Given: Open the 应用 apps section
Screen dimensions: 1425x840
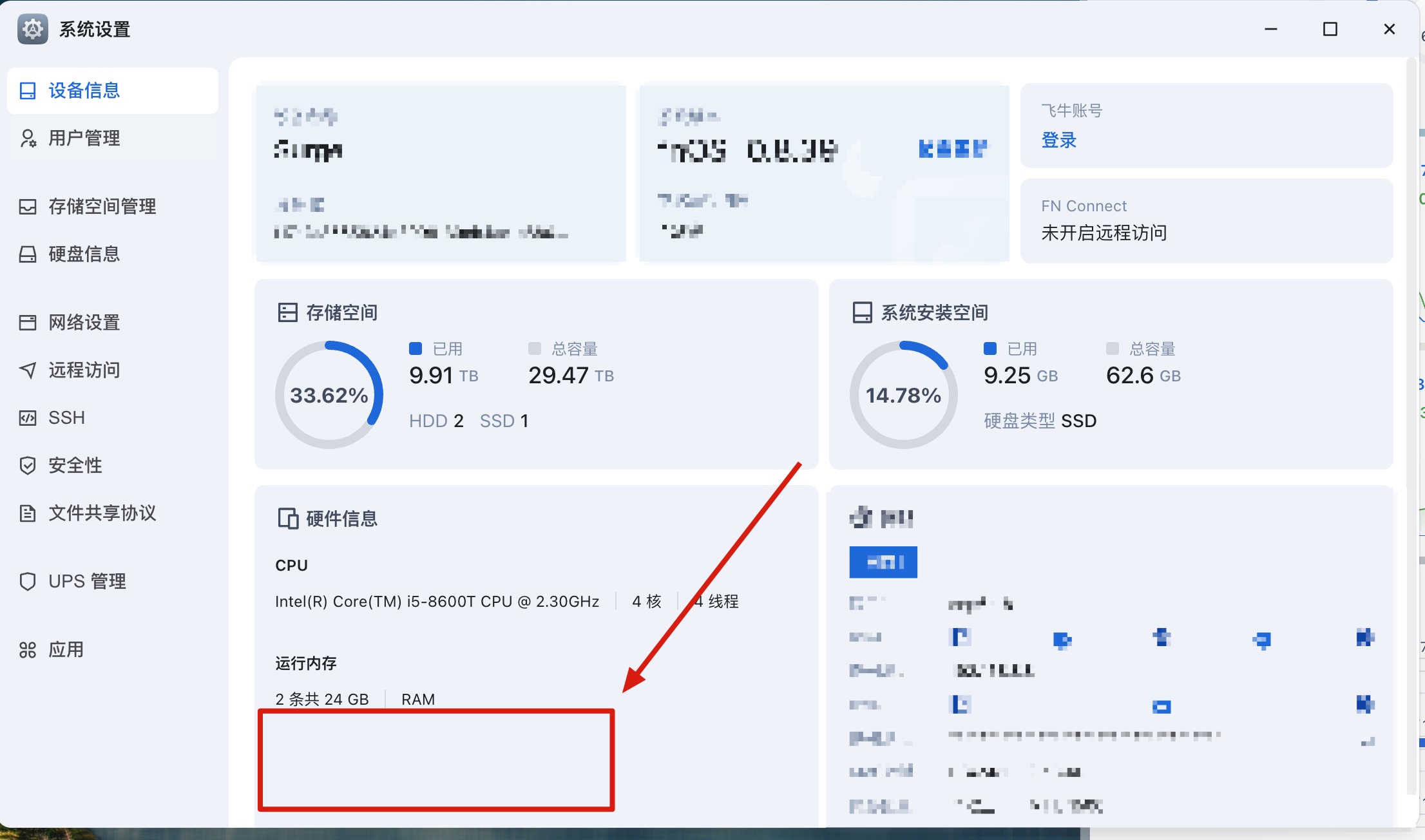Looking at the screenshot, I should (x=113, y=650).
